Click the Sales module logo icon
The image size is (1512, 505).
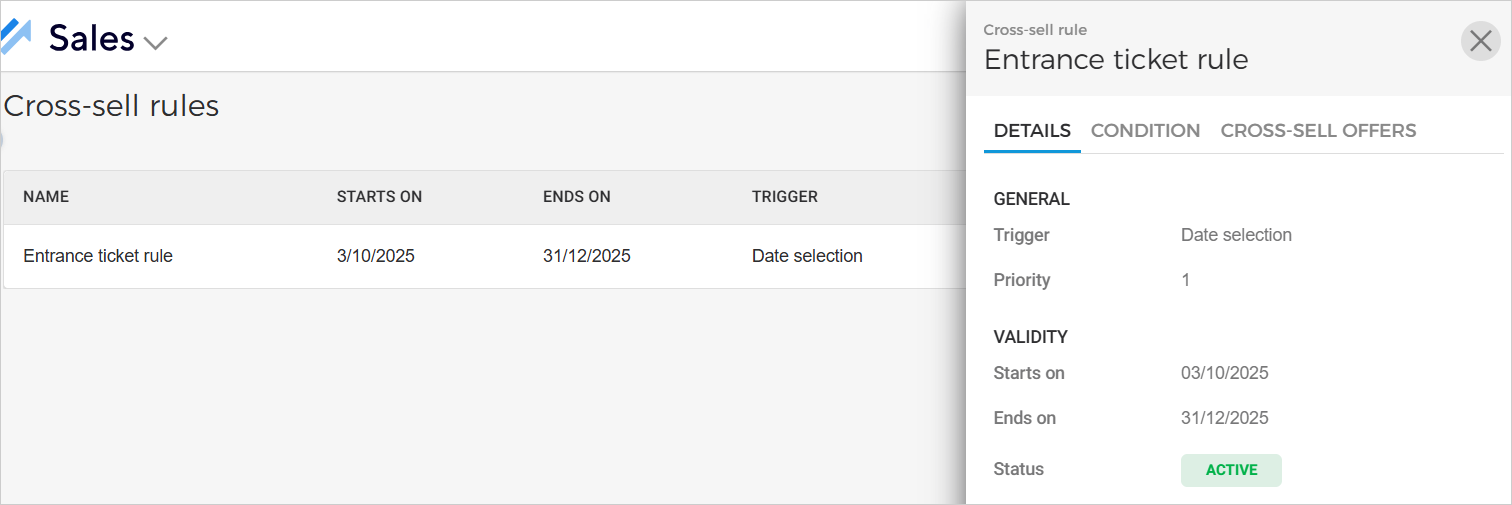pyautogui.click(x=16, y=37)
